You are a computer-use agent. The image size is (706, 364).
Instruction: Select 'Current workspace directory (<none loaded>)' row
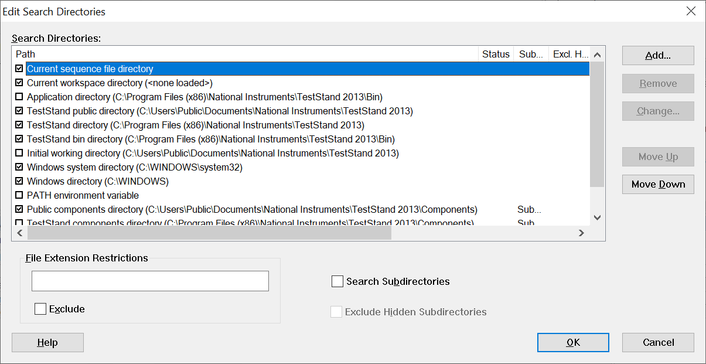point(120,83)
